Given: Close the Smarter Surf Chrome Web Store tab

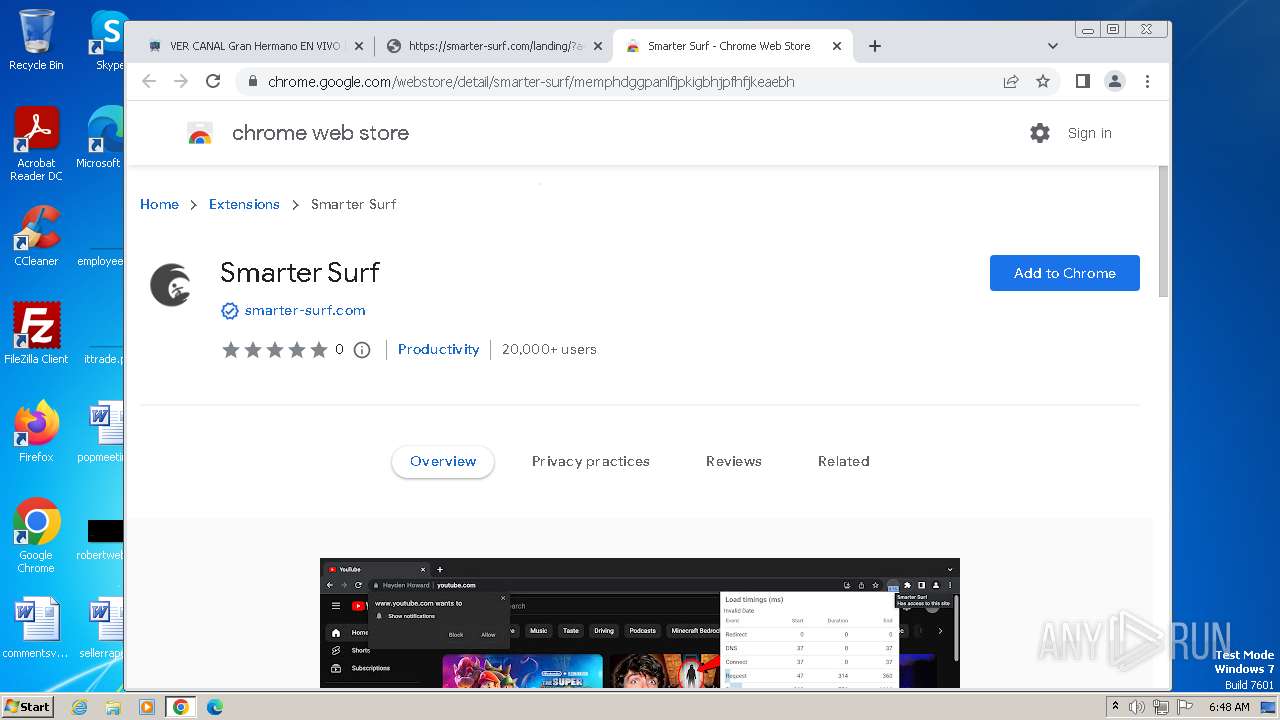Looking at the screenshot, I should (837, 46).
